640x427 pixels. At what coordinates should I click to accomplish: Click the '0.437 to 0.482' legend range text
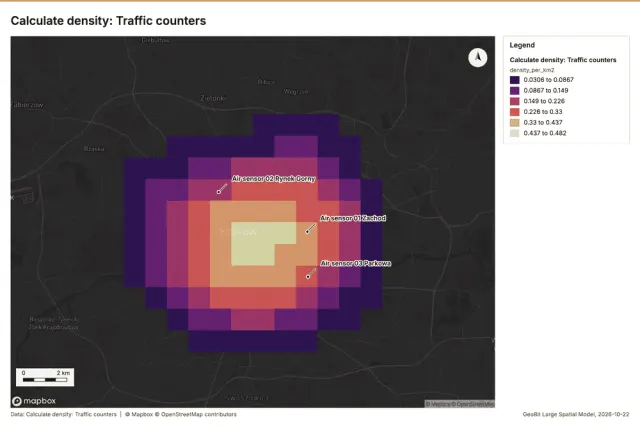point(545,133)
